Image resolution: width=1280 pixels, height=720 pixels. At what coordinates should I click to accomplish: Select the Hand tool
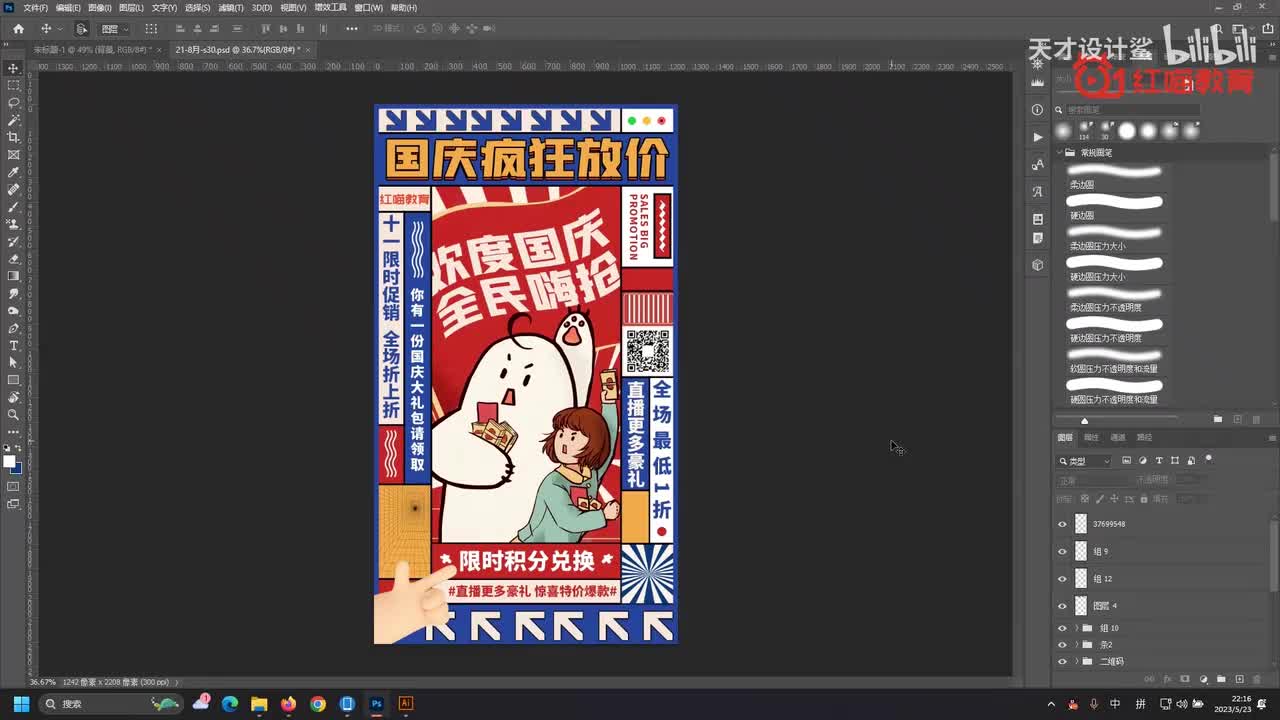[13, 397]
